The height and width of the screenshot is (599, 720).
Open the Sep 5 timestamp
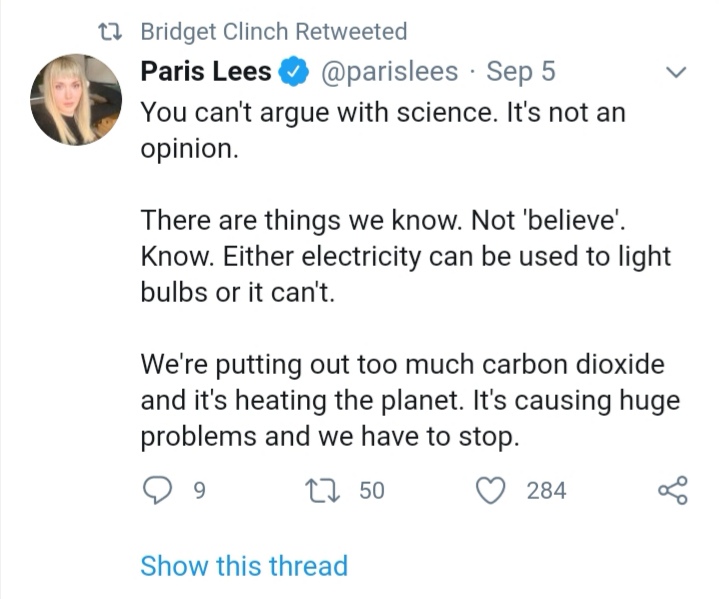(x=520, y=72)
